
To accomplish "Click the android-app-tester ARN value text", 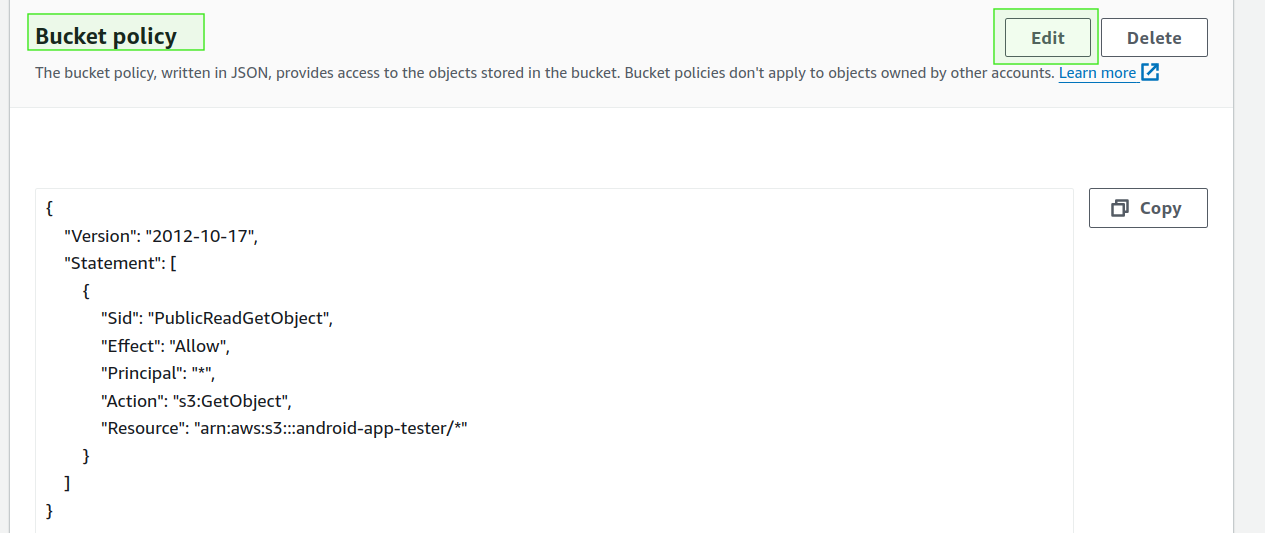I will point(331,428).
